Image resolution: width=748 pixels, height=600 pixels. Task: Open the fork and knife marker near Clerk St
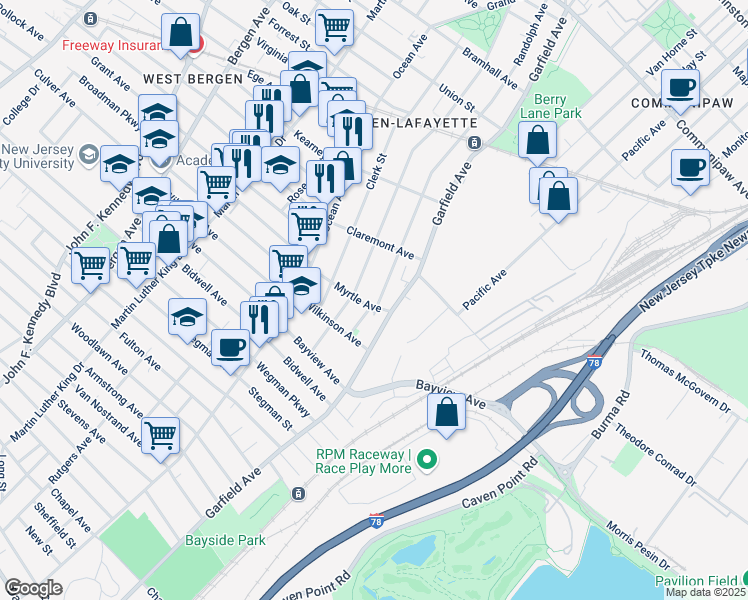click(325, 181)
